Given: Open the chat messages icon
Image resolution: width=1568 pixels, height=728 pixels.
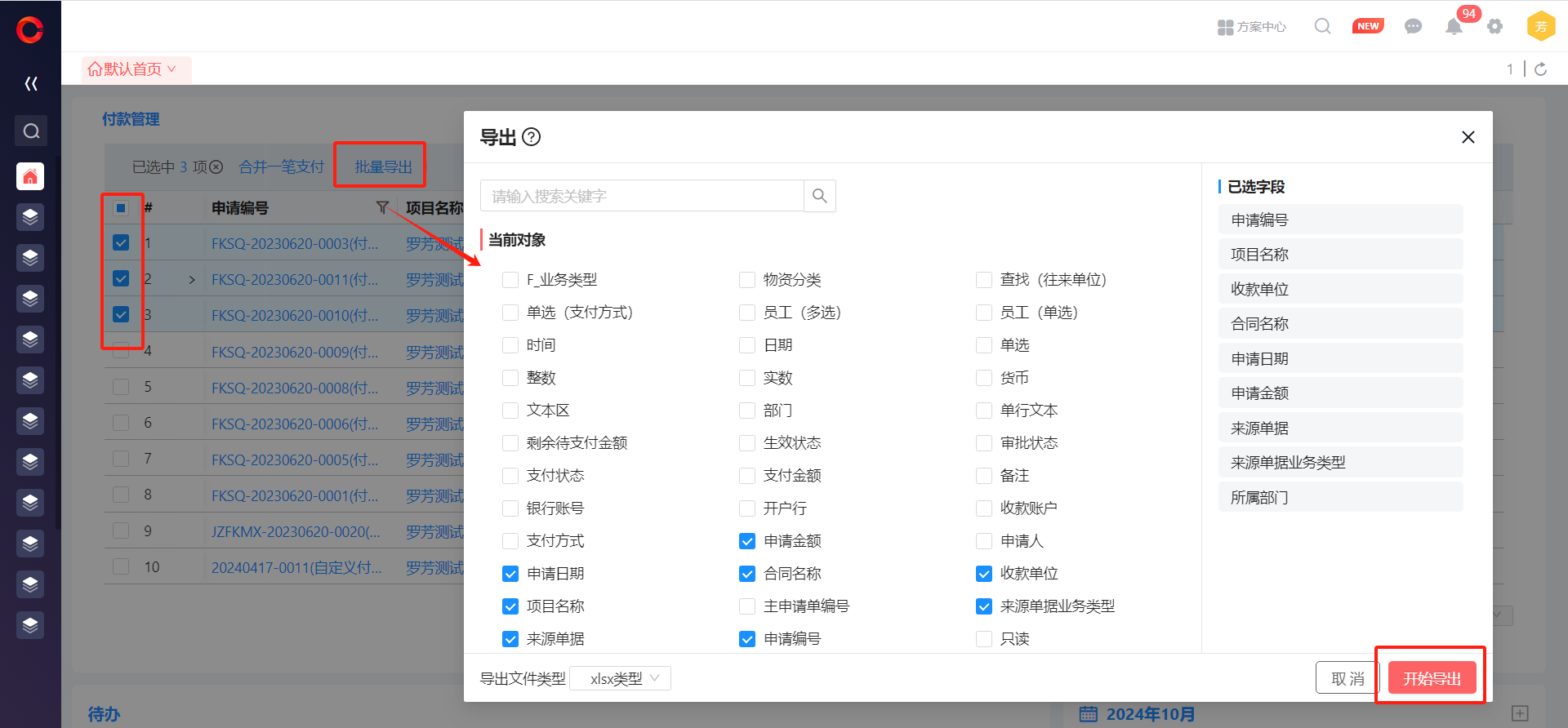Looking at the screenshot, I should 1413,27.
